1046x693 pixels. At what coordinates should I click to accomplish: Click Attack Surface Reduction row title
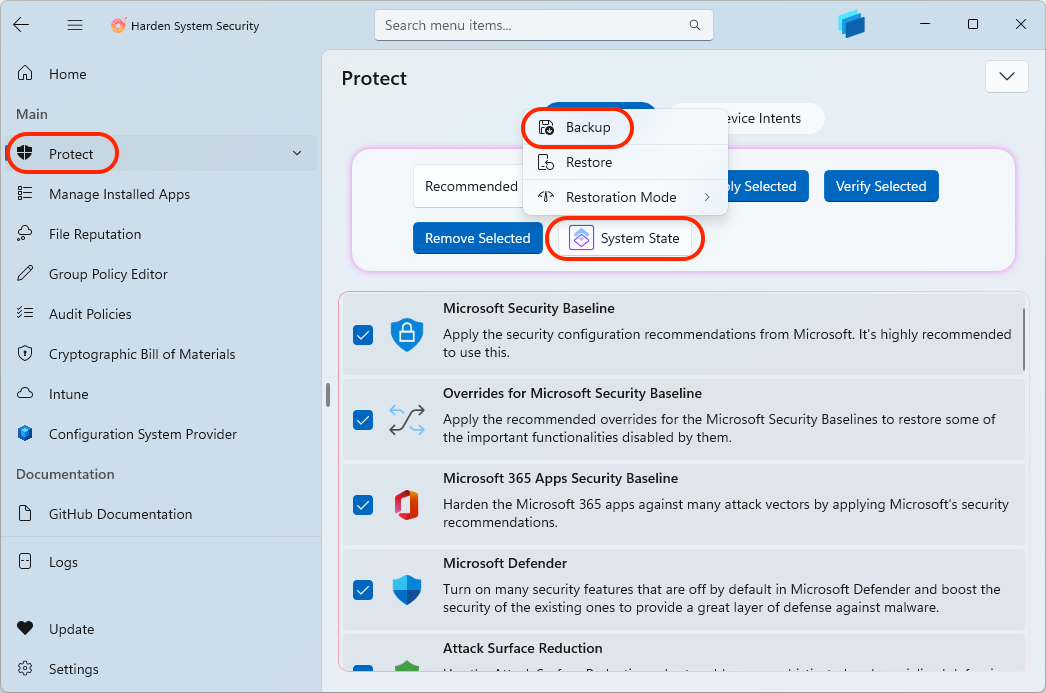click(522, 648)
